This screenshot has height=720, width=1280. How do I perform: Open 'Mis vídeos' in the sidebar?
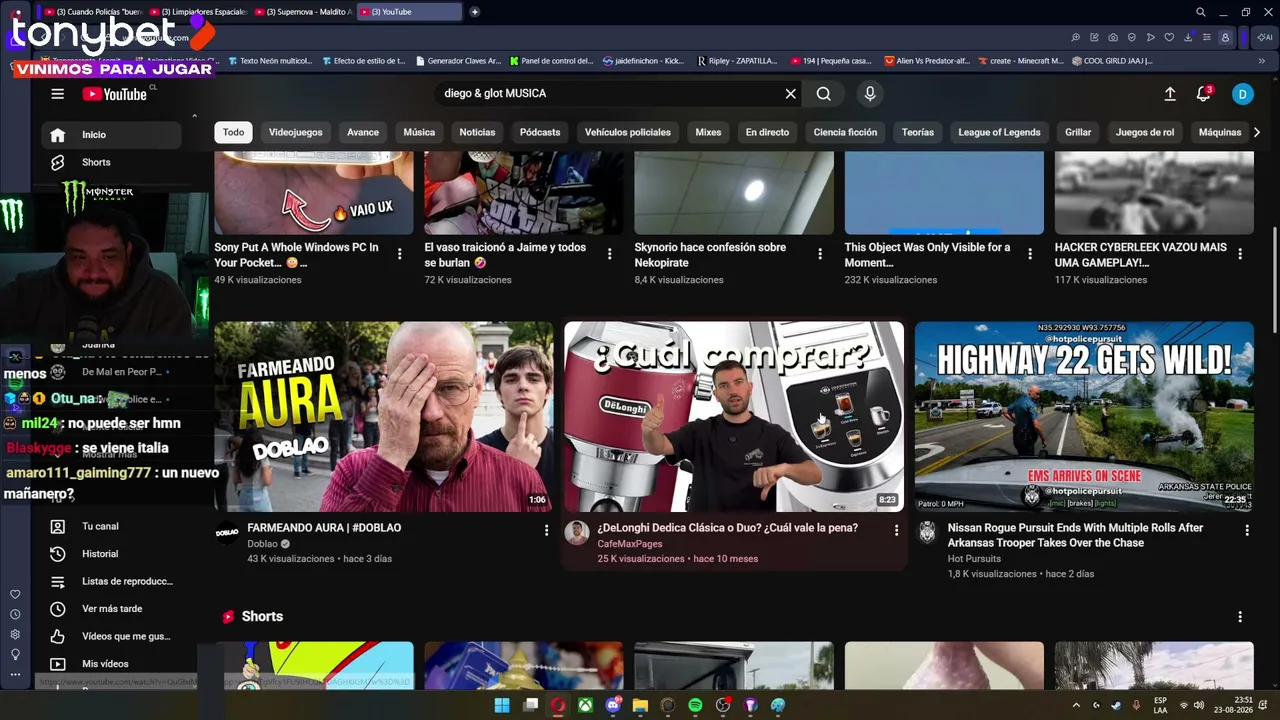click(112, 664)
